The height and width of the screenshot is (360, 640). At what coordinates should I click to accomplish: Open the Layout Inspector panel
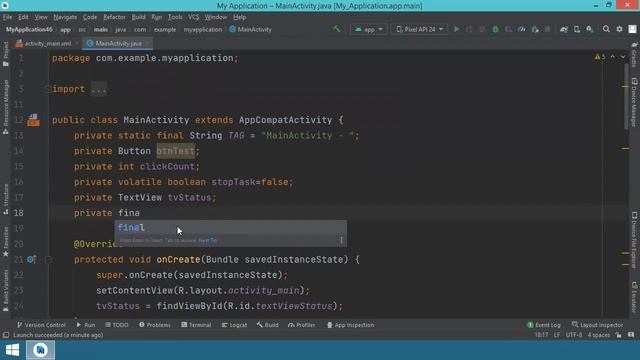click(x=598, y=325)
